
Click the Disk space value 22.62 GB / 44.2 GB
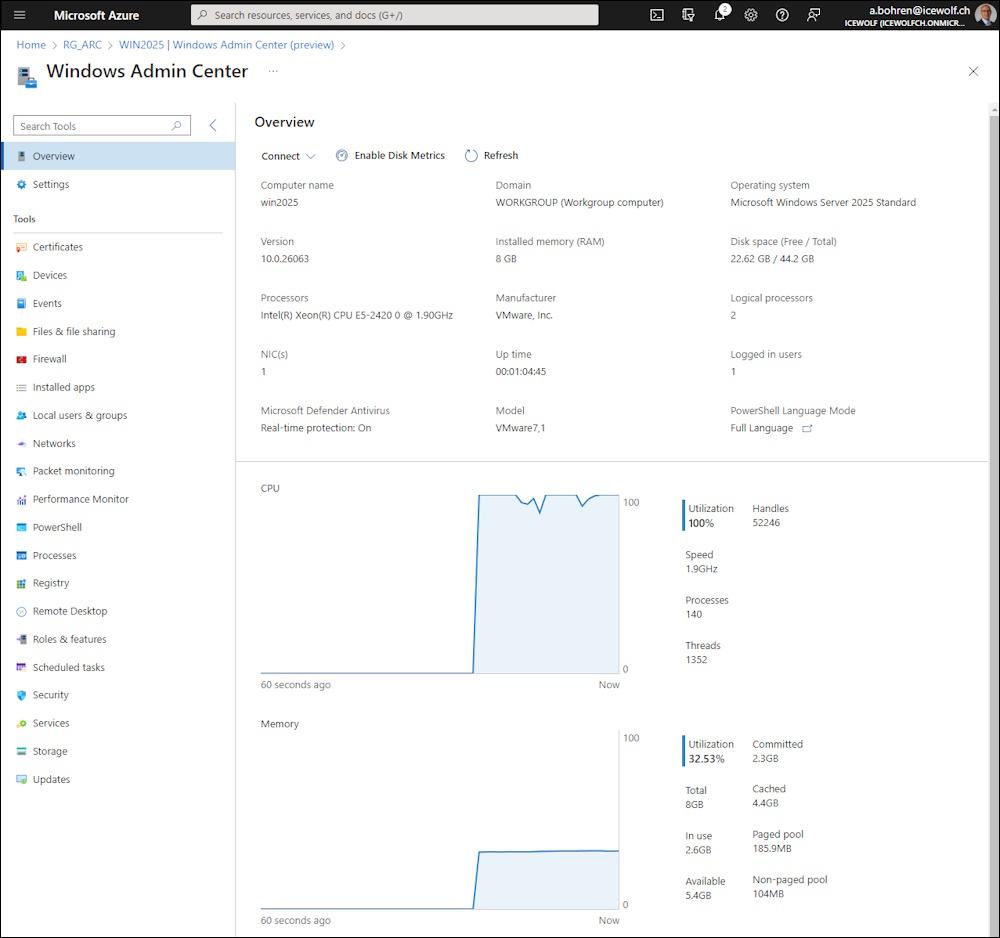(x=772, y=259)
